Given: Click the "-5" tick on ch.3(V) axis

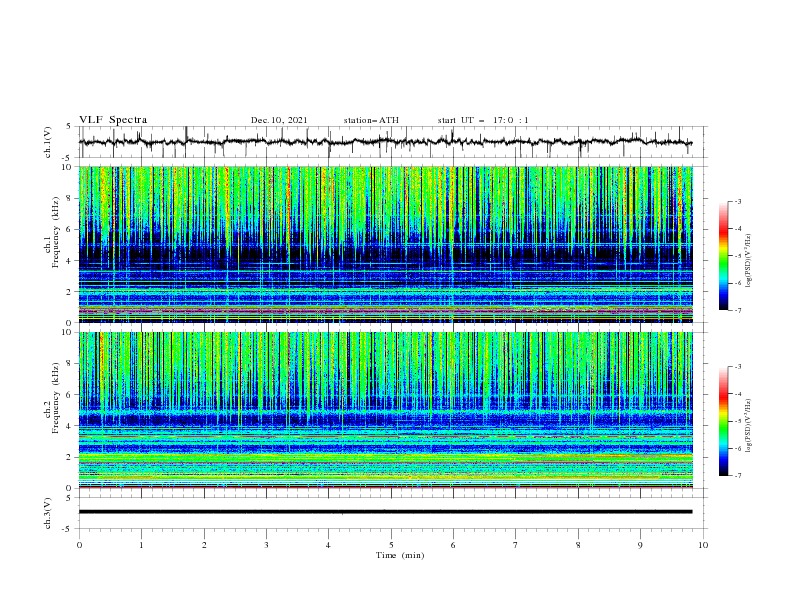Looking at the screenshot, I should coord(67,529).
